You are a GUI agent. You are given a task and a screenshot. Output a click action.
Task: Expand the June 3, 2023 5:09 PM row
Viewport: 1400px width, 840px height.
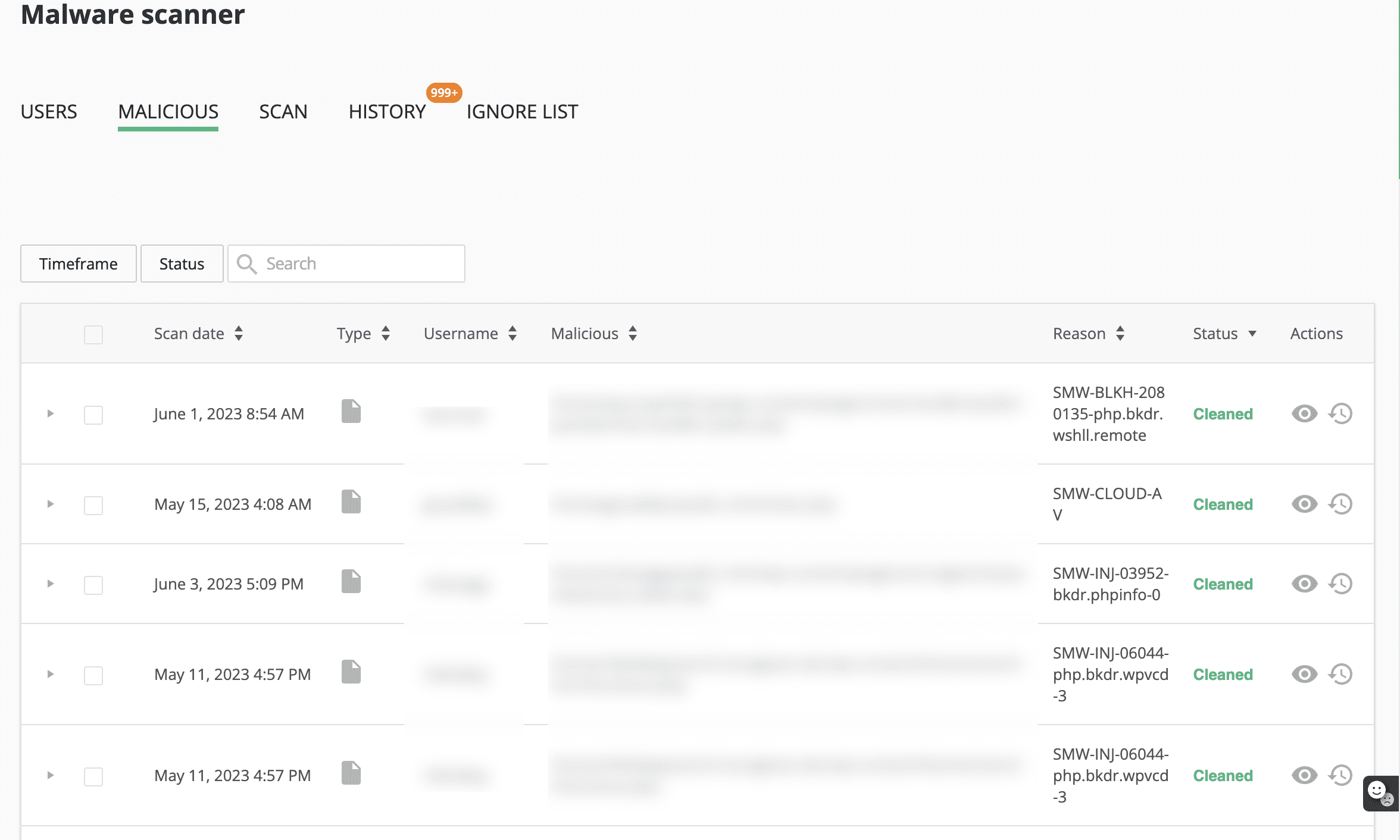coord(51,584)
